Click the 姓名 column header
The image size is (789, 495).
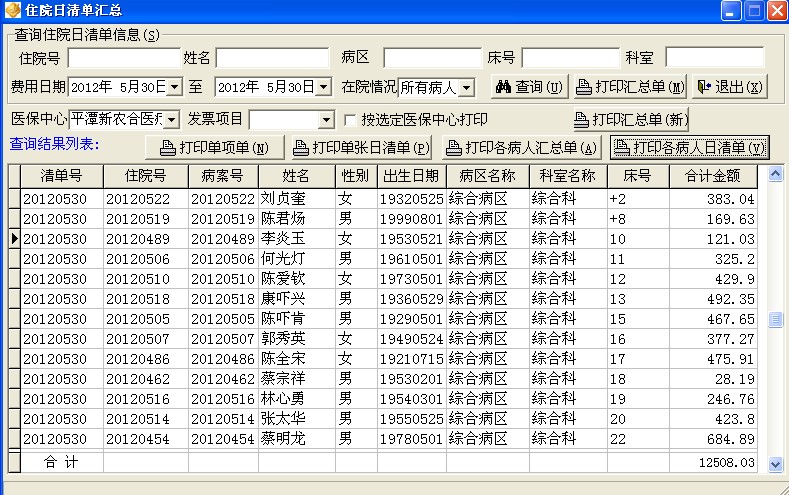296,176
